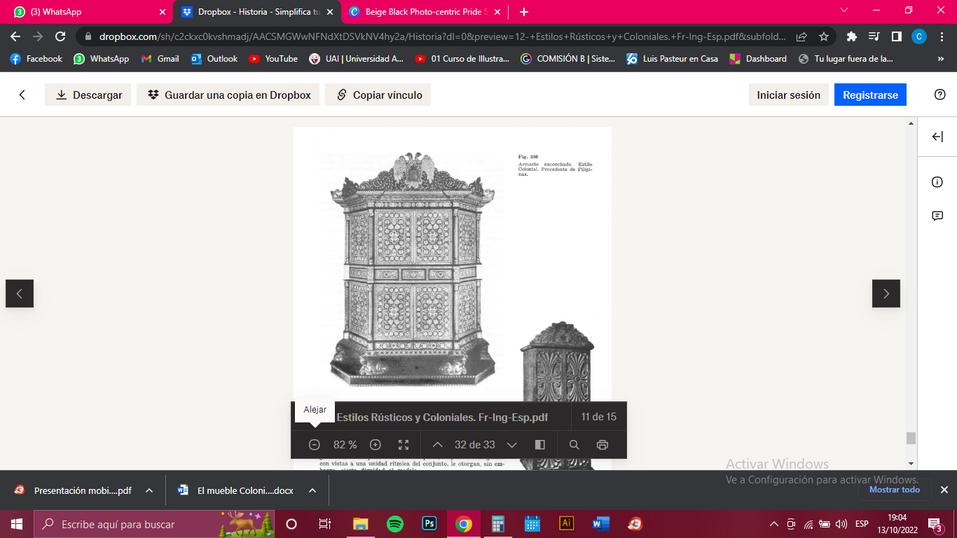The image size is (957, 538).
Task: Click the 82 % zoom value
Action: point(345,445)
